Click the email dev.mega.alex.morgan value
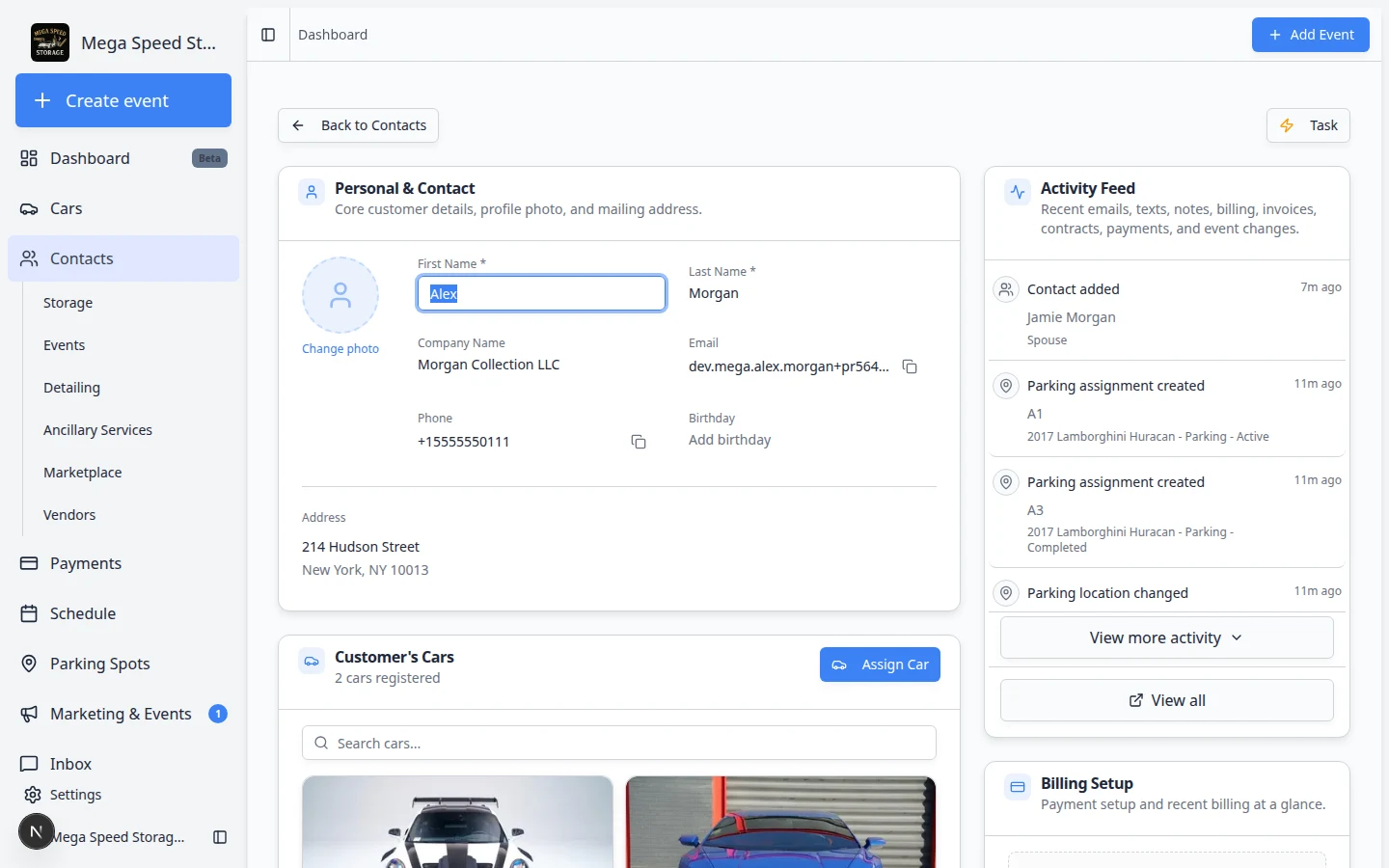Screen dimensions: 1389x868 tap(789, 366)
